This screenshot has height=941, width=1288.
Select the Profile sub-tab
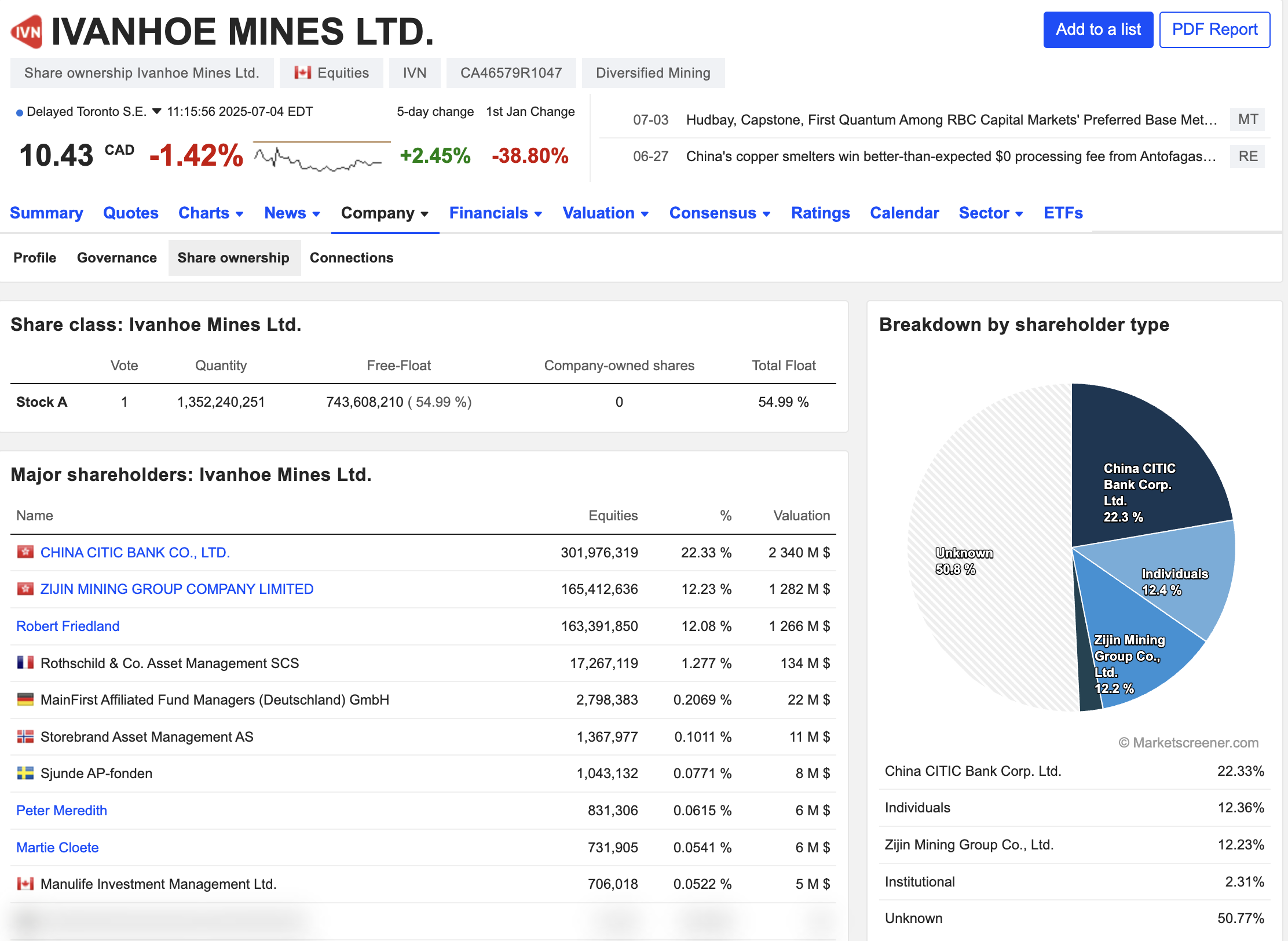[x=35, y=258]
